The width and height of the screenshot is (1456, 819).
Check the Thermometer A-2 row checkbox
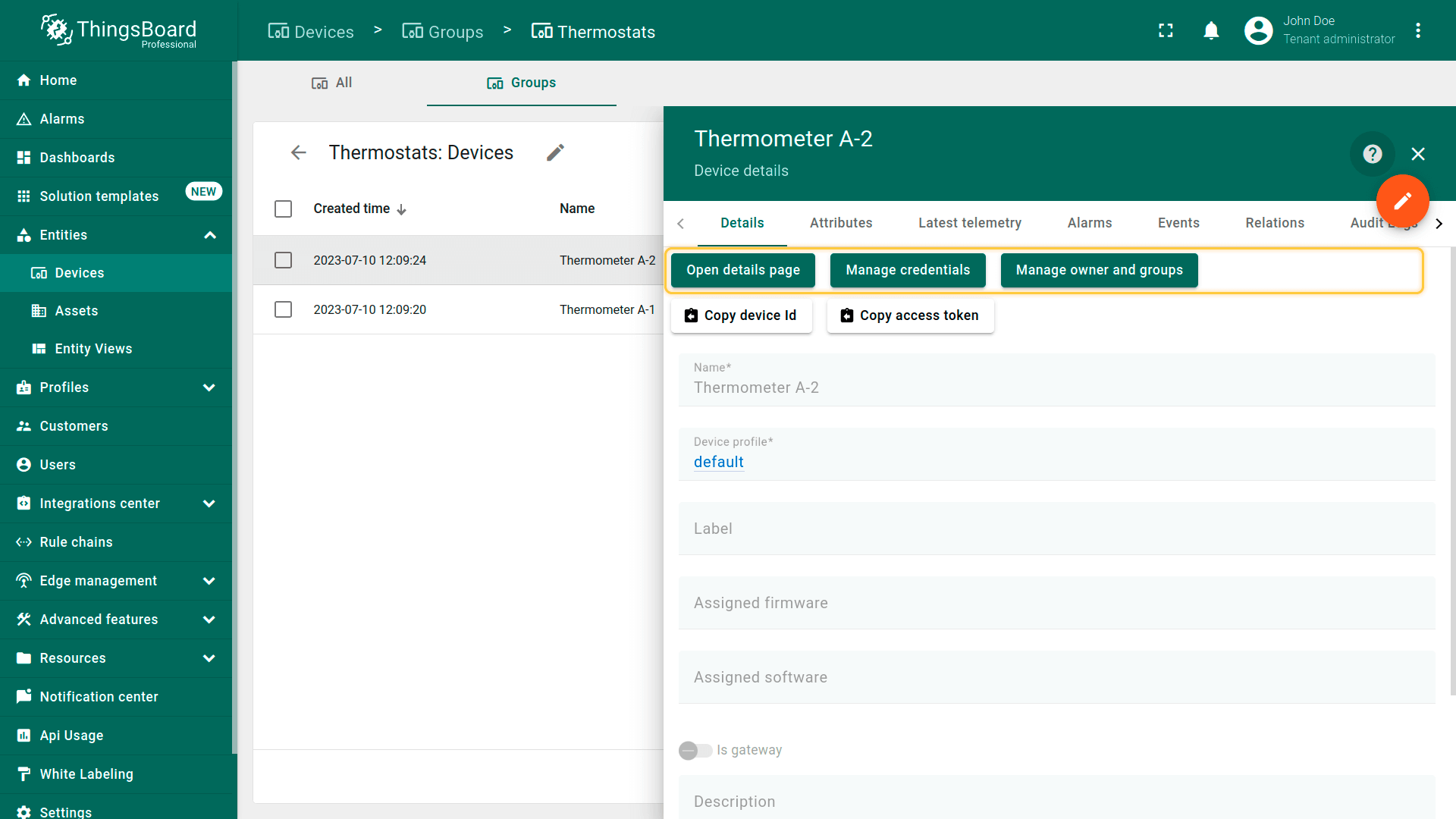coord(283,260)
